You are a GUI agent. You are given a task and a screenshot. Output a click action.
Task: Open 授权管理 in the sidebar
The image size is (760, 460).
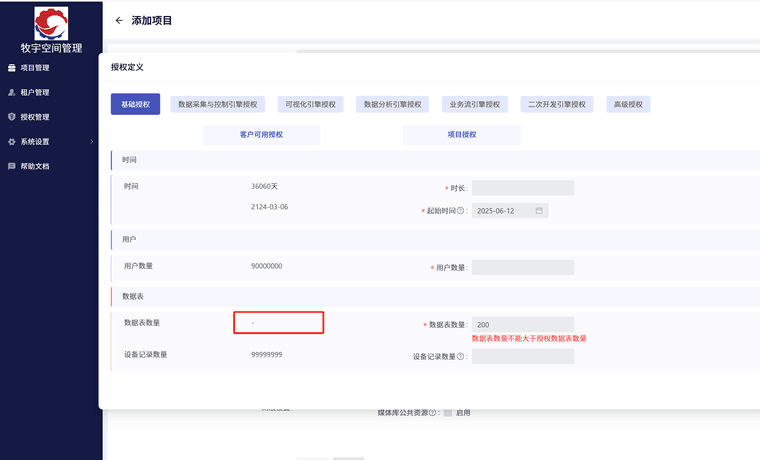coord(35,117)
